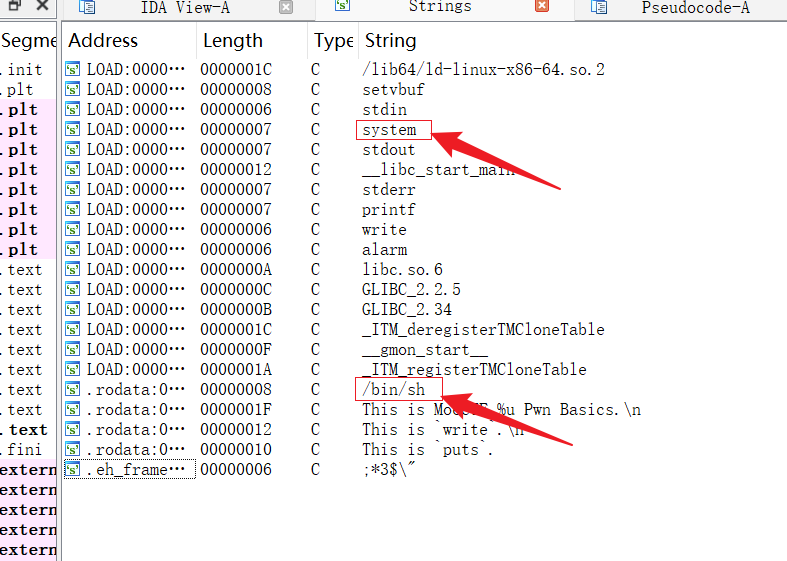
Task: Close the IDA View-A tab
Action: coord(286,7)
